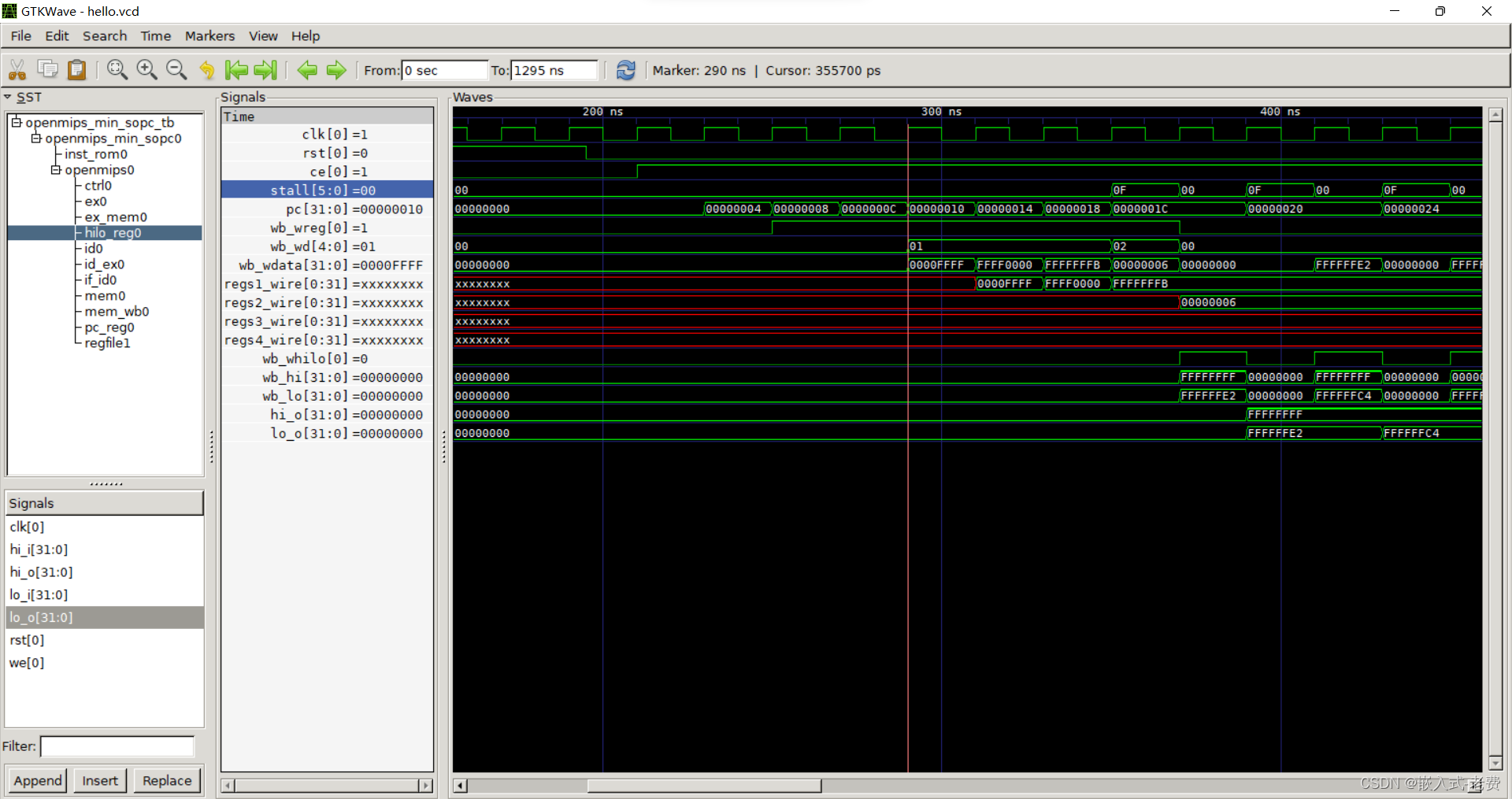1512x799 pixels.
Task: Select id0 in the SST tree
Action: [x=94, y=248]
